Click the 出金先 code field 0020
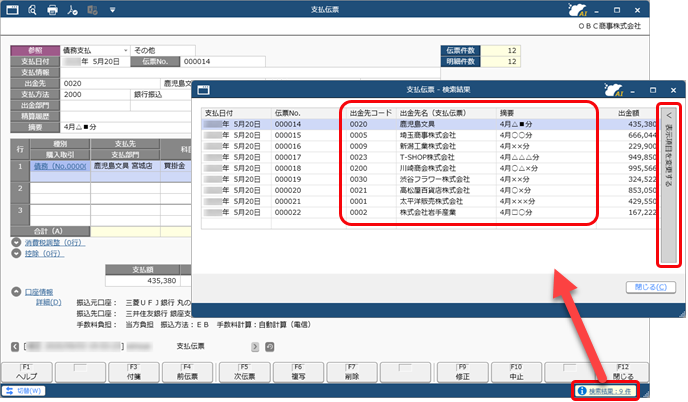Screen dimensions: 688x402 pyautogui.click(x=111, y=83)
